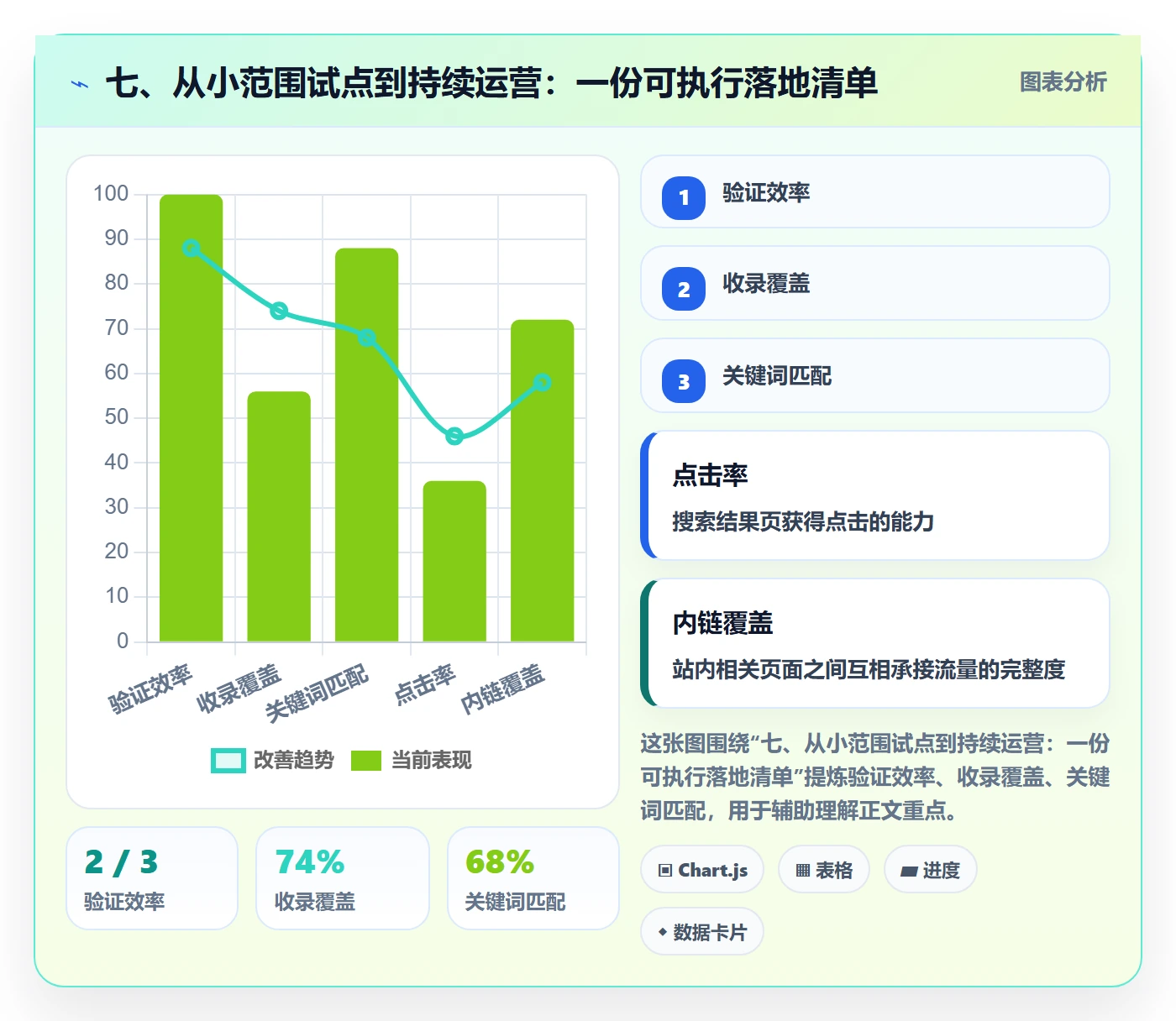Screen dimensions: 1176x1021
Task: Click the 改善趋势 legend text
Action: pos(294,760)
